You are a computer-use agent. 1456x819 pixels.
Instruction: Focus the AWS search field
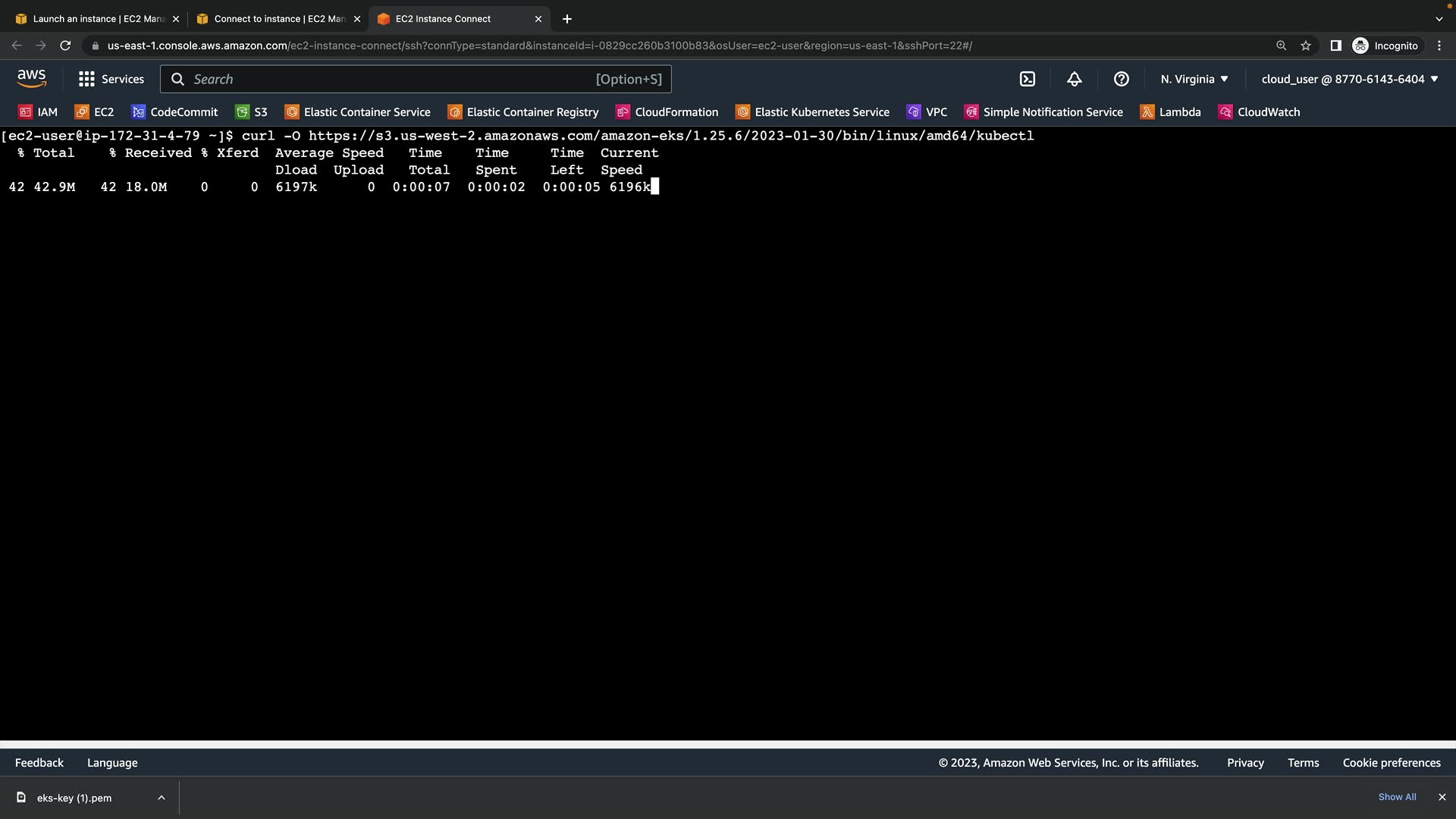pyautogui.click(x=394, y=79)
